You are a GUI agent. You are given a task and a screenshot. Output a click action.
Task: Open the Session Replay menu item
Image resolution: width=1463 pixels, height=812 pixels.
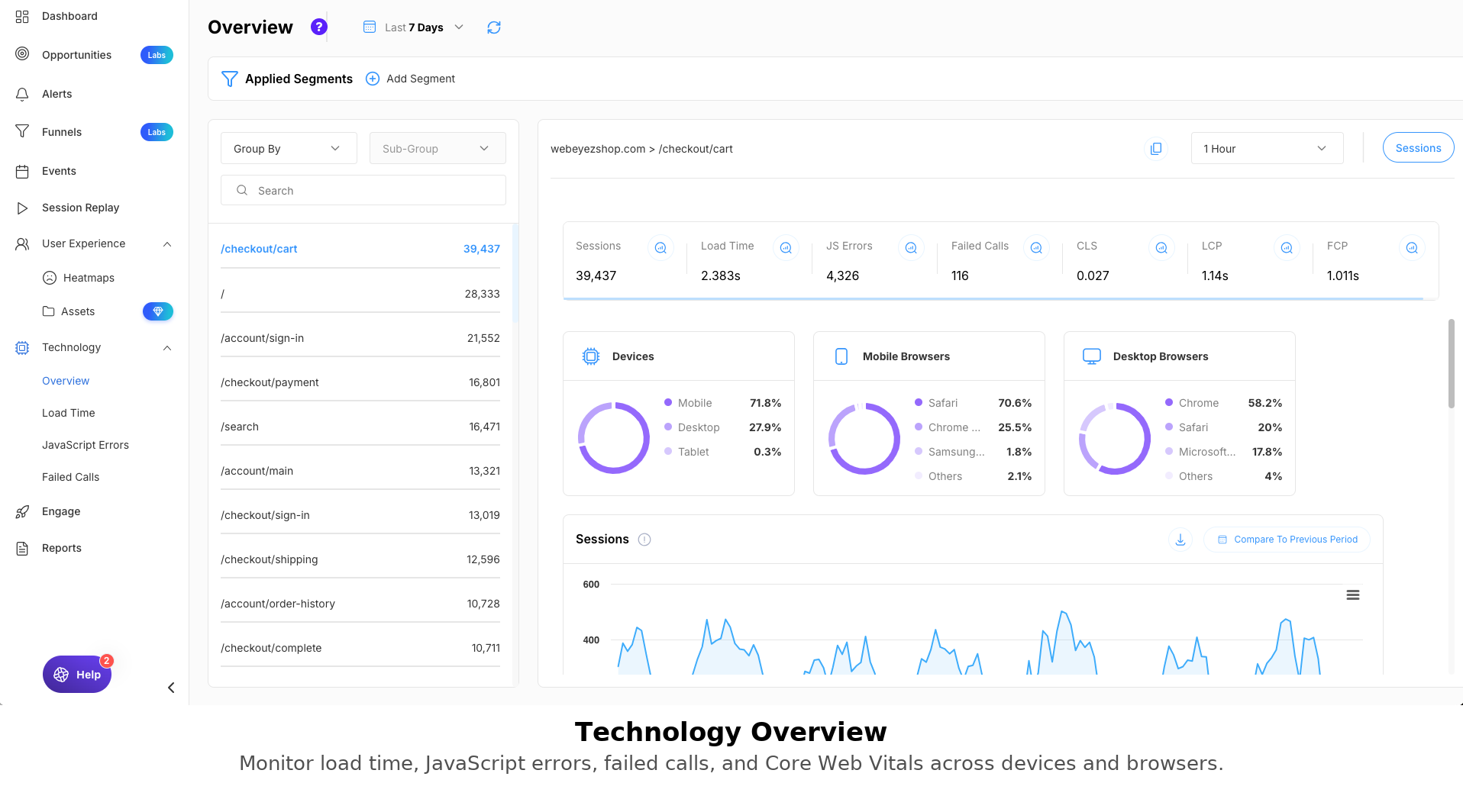80,208
